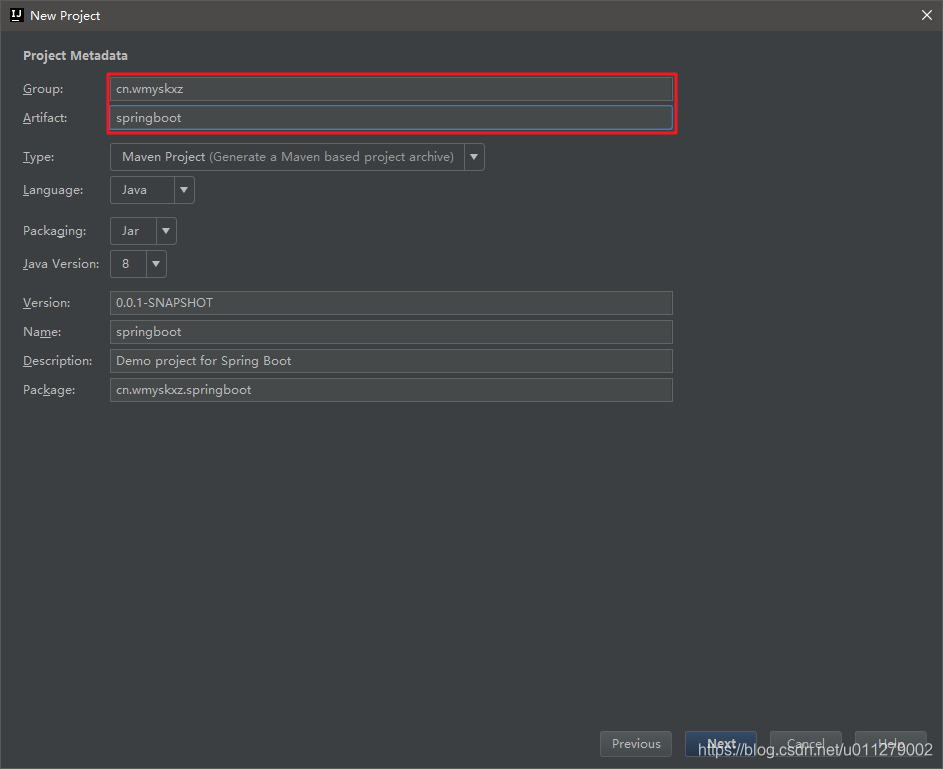Click the Project Metadata heading
Screen dimensions: 943x769
coord(75,55)
